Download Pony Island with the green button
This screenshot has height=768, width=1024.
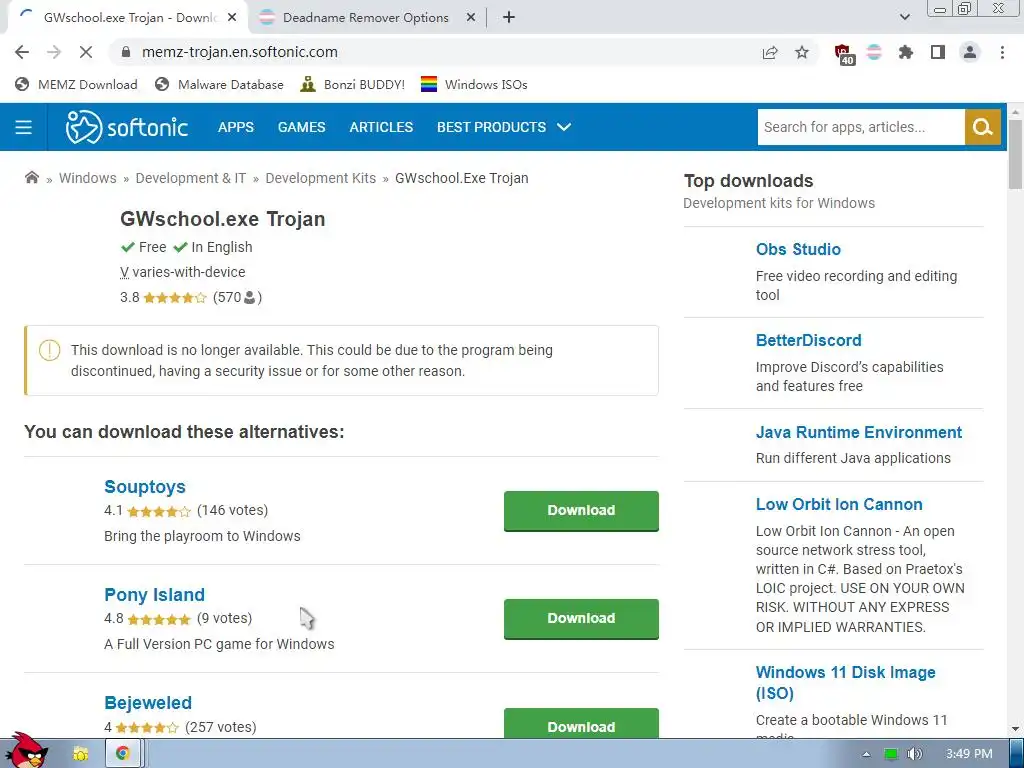(581, 618)
